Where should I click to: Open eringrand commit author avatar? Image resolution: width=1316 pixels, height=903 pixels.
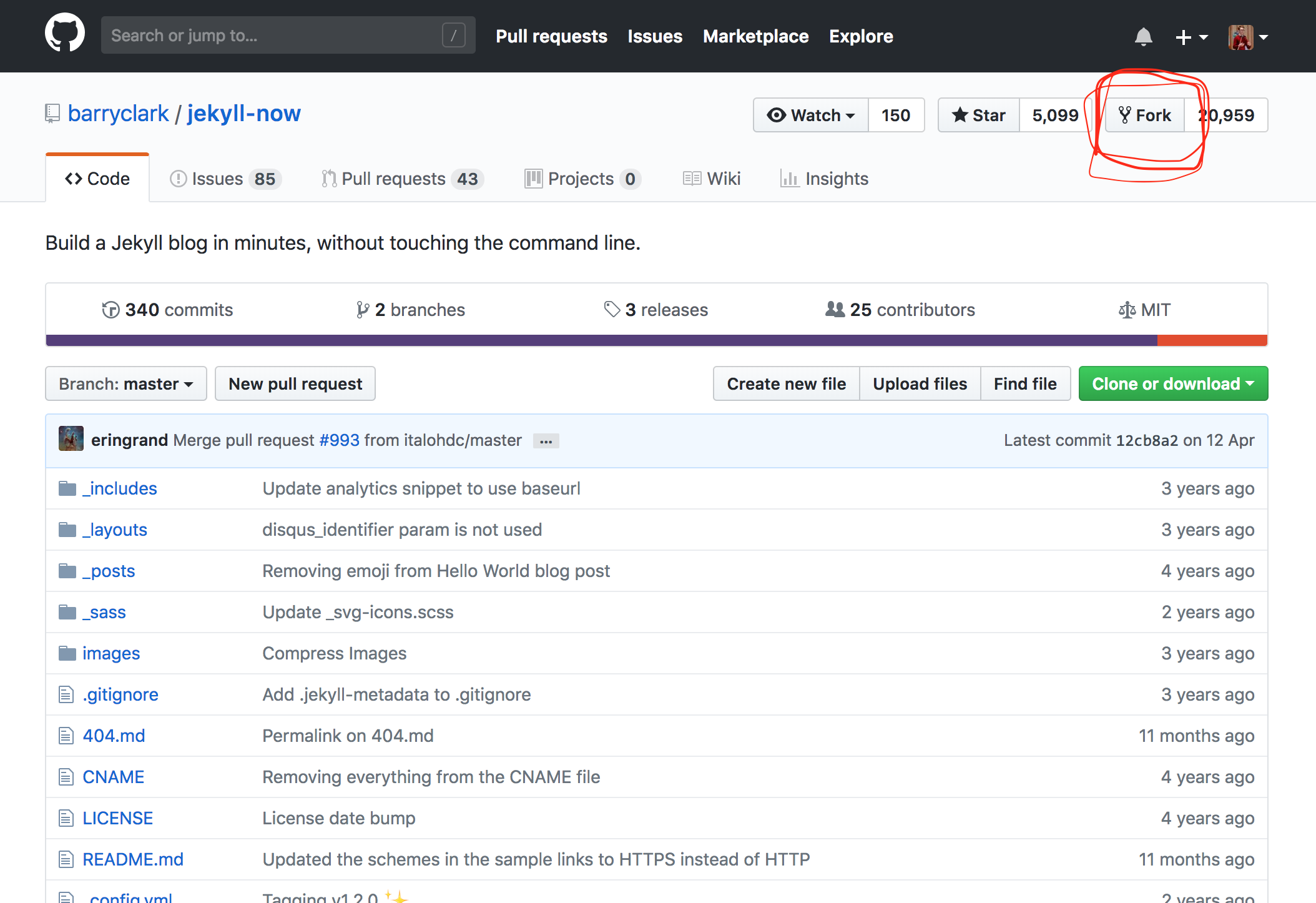[x=71, y=438]
